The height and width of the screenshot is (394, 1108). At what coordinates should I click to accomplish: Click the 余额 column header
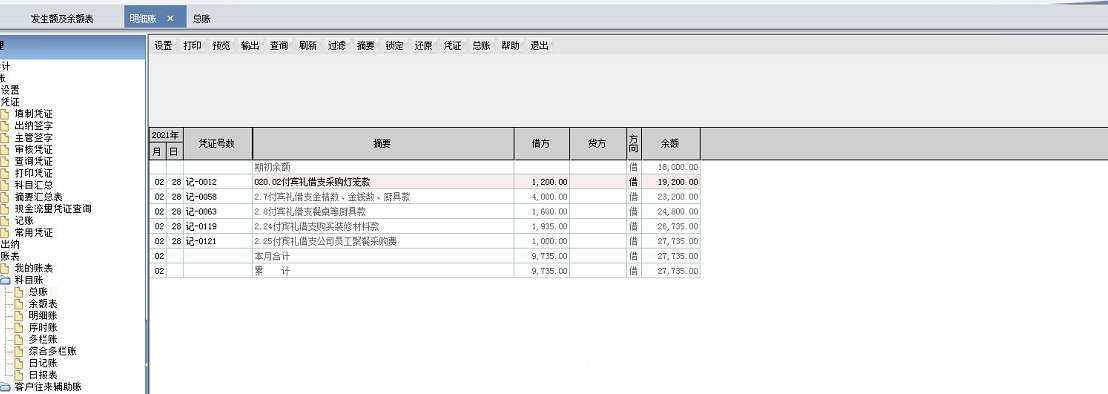(671, 143)
